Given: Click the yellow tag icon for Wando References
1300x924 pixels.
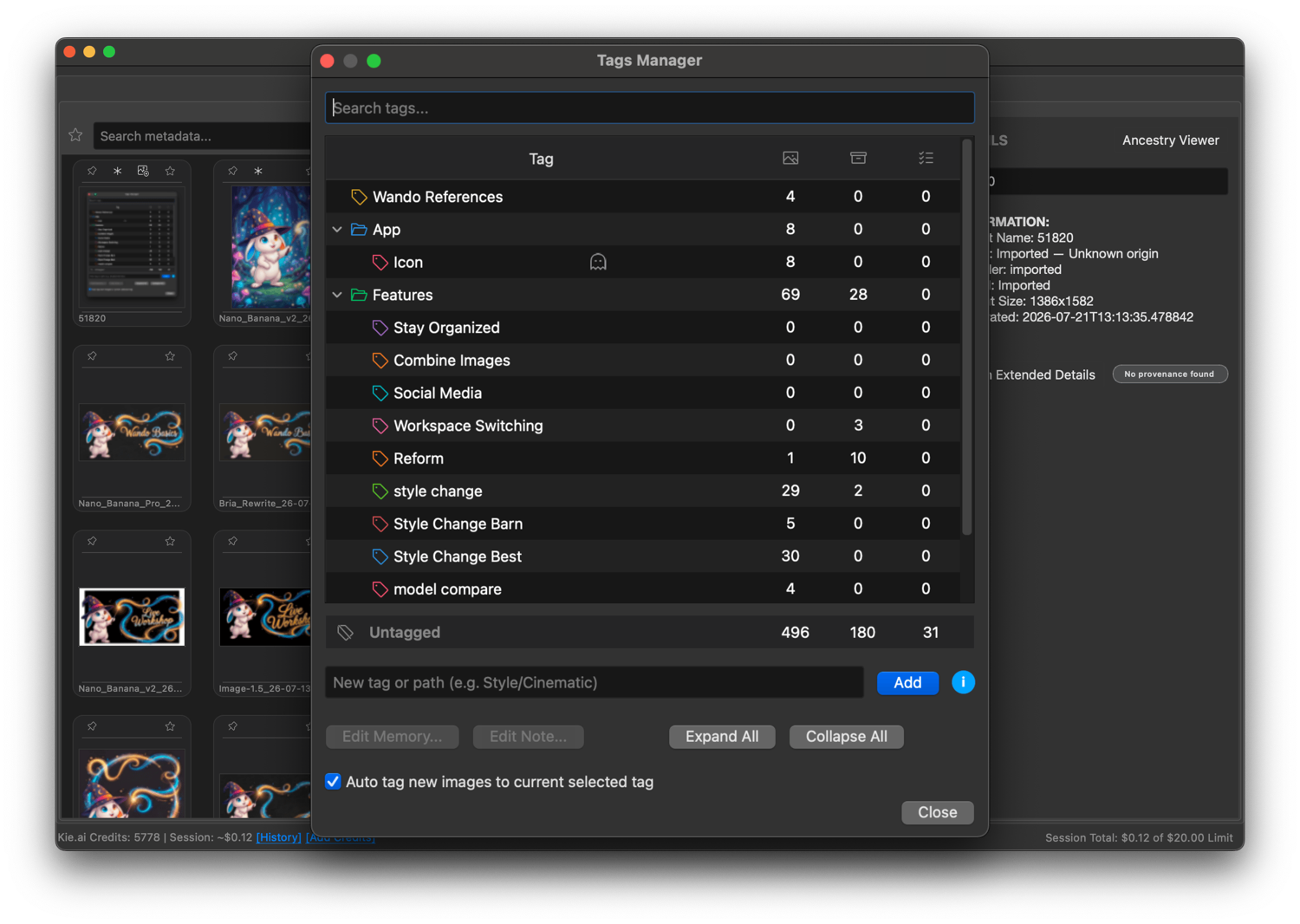Looking at the screenshot, I should point(359,197).
